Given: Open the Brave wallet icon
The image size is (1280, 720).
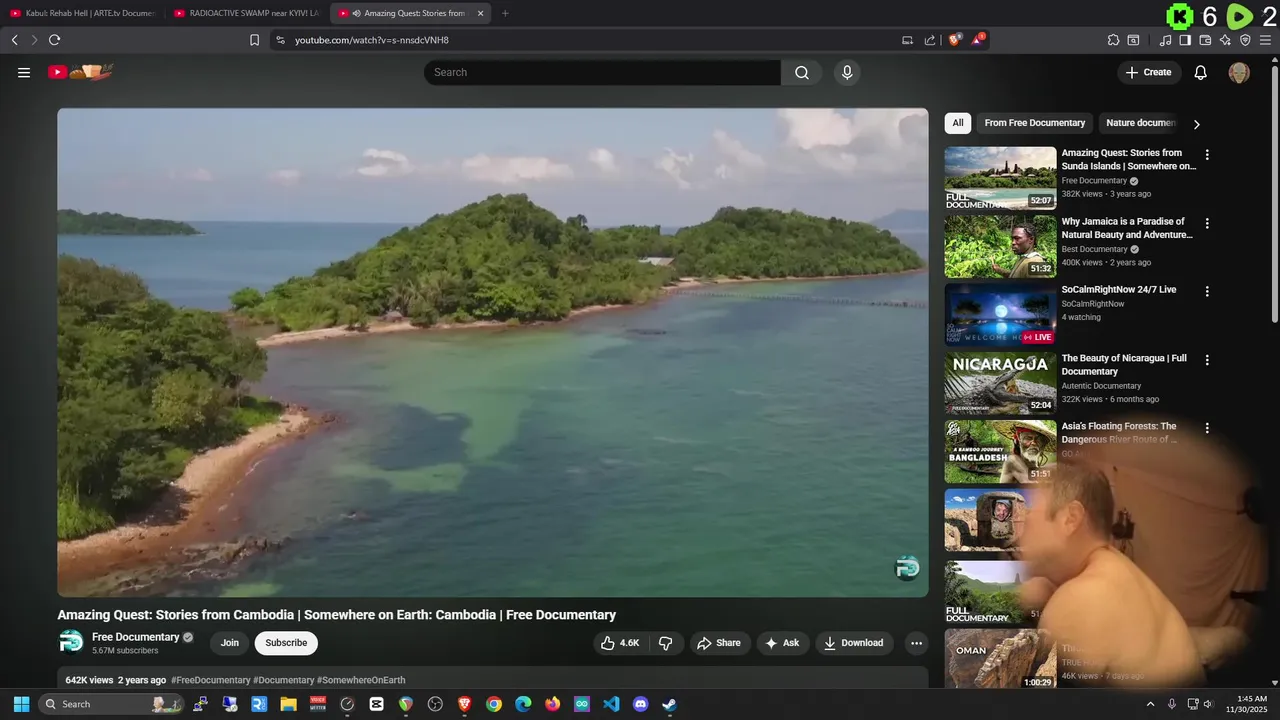Looking at the screenshot, I should pyautogui.click(x=1205, y=40).
